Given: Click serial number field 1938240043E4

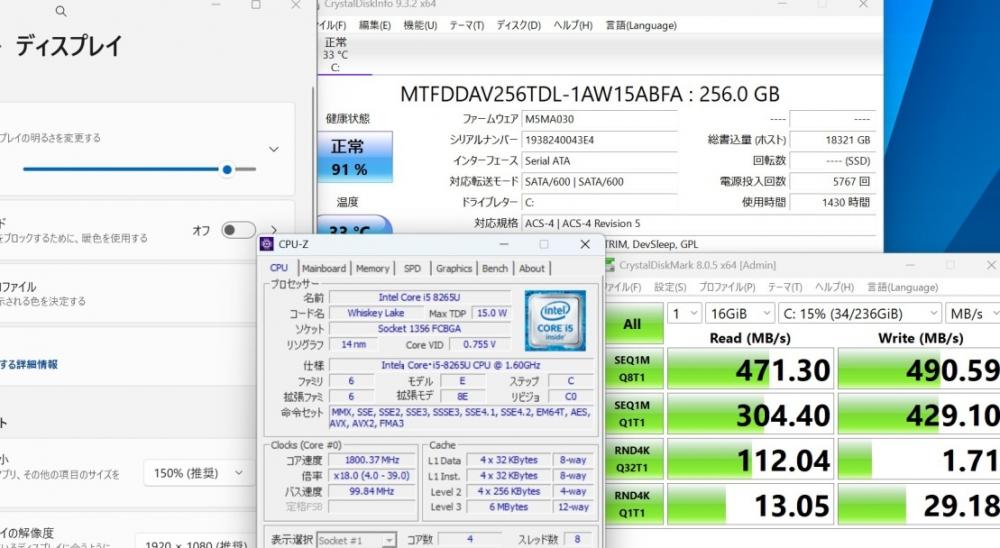Looking at the screenshot, I should coord(599,140).
